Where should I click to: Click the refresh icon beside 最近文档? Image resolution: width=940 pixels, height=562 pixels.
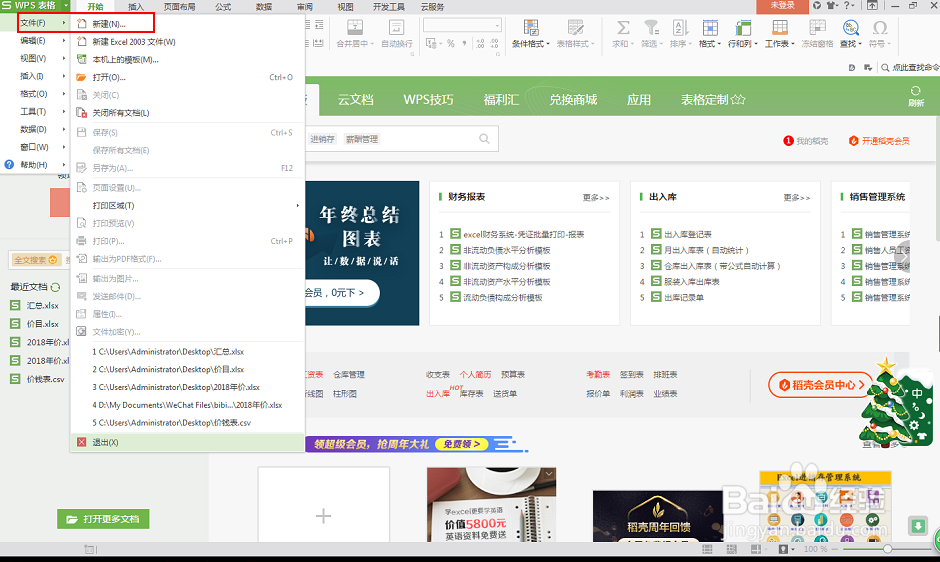(56, 287)
